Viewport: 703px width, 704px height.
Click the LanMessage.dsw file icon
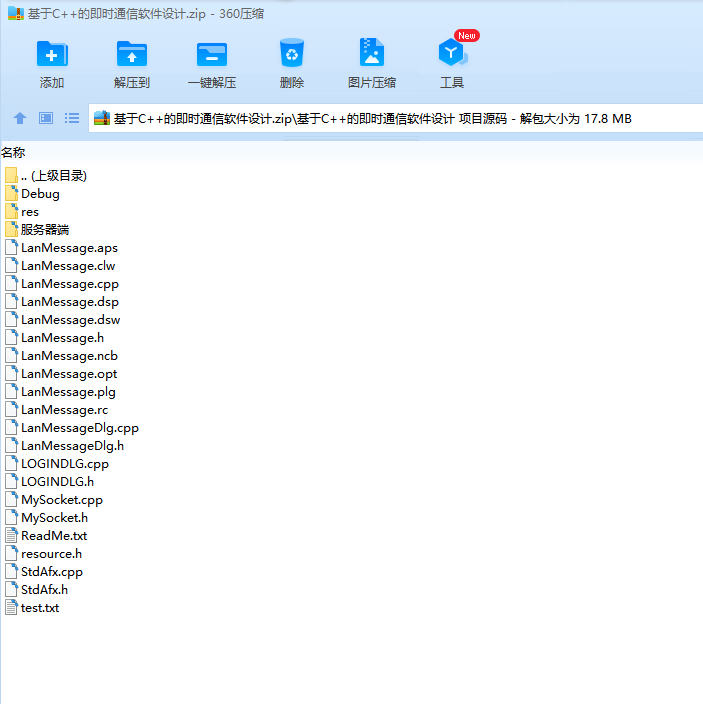(x=12, y=319)
